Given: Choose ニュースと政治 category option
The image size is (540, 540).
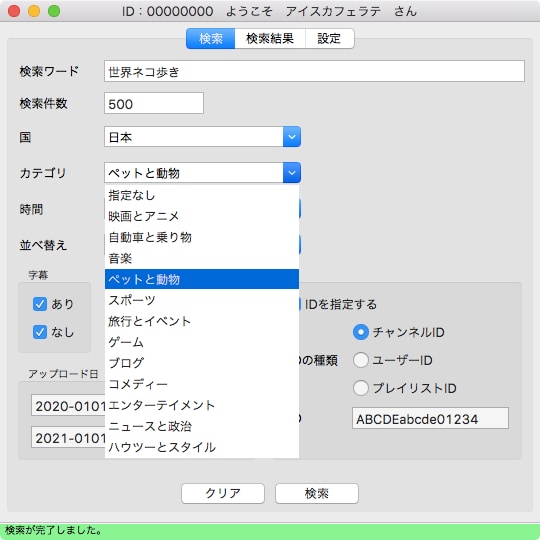Looking at the screenshot, I should (202, 426).
